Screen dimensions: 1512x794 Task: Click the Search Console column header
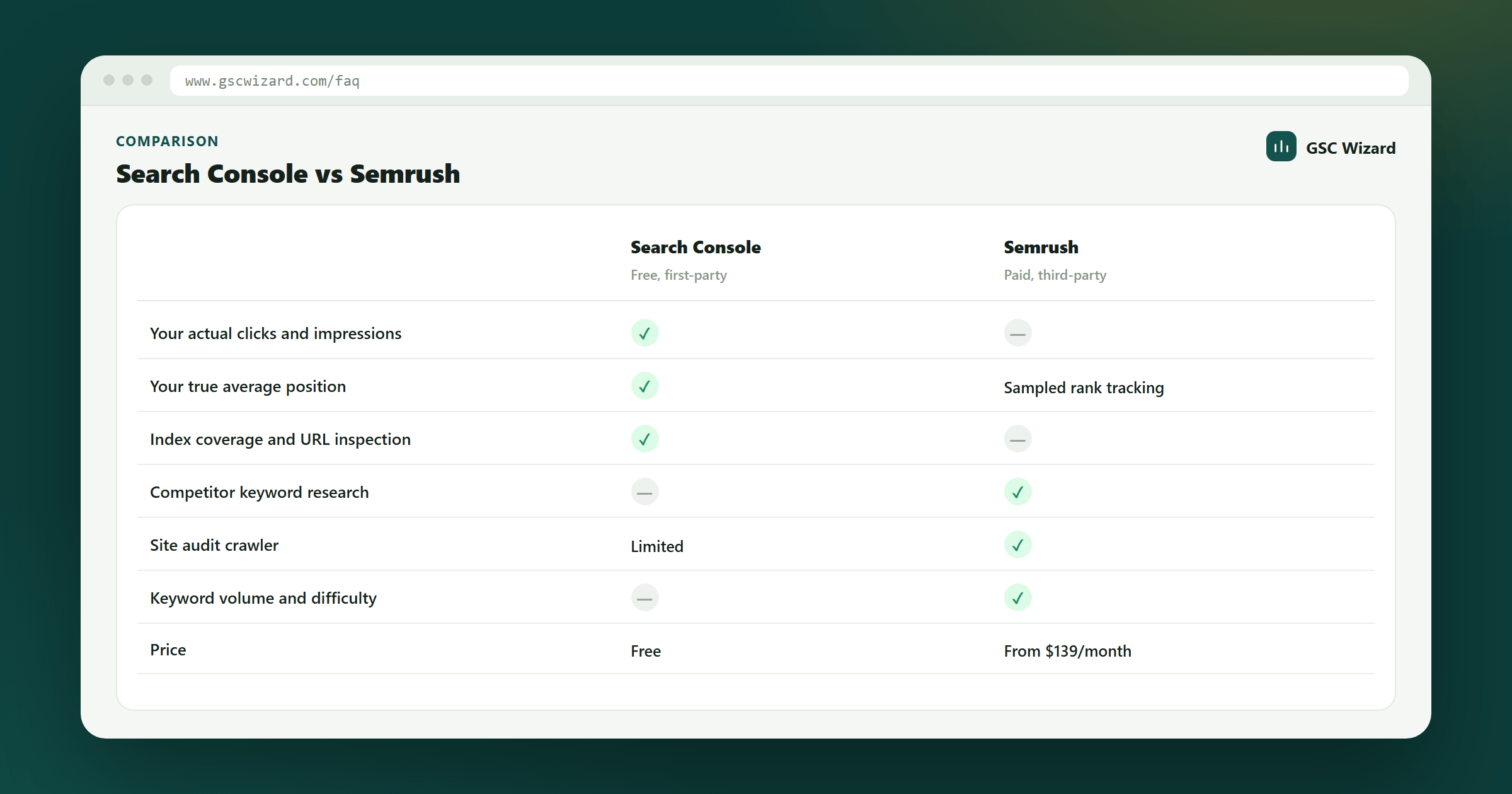pos(696,247)
